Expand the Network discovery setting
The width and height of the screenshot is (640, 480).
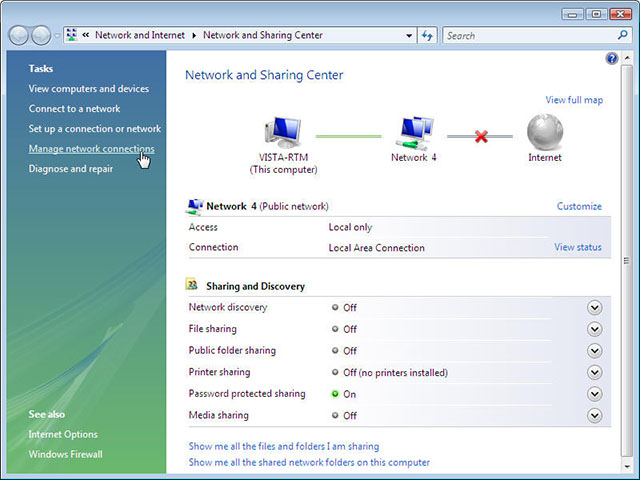click(595, 307)
